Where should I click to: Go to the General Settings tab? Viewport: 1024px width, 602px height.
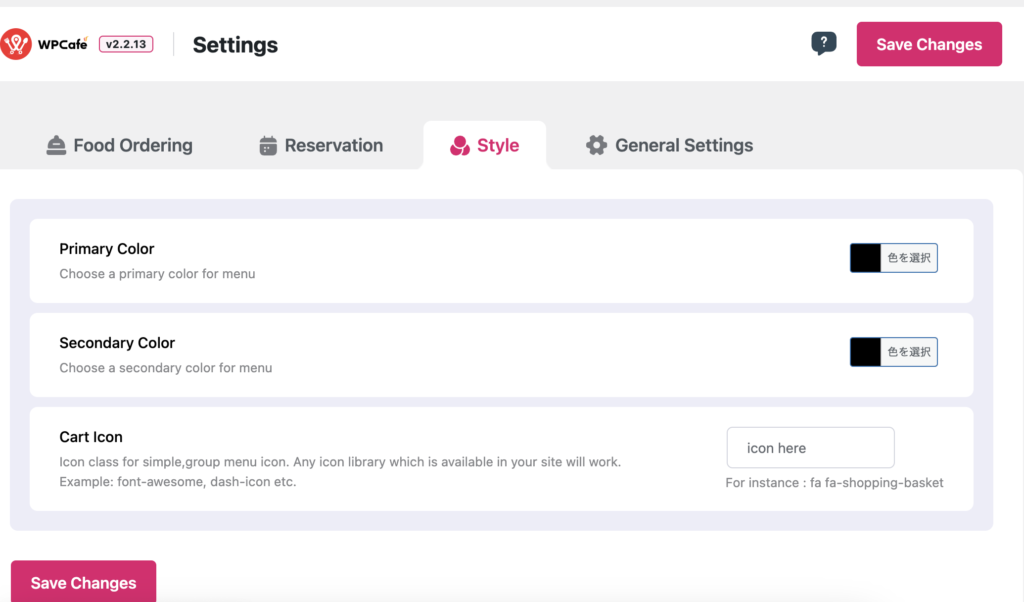684,146
